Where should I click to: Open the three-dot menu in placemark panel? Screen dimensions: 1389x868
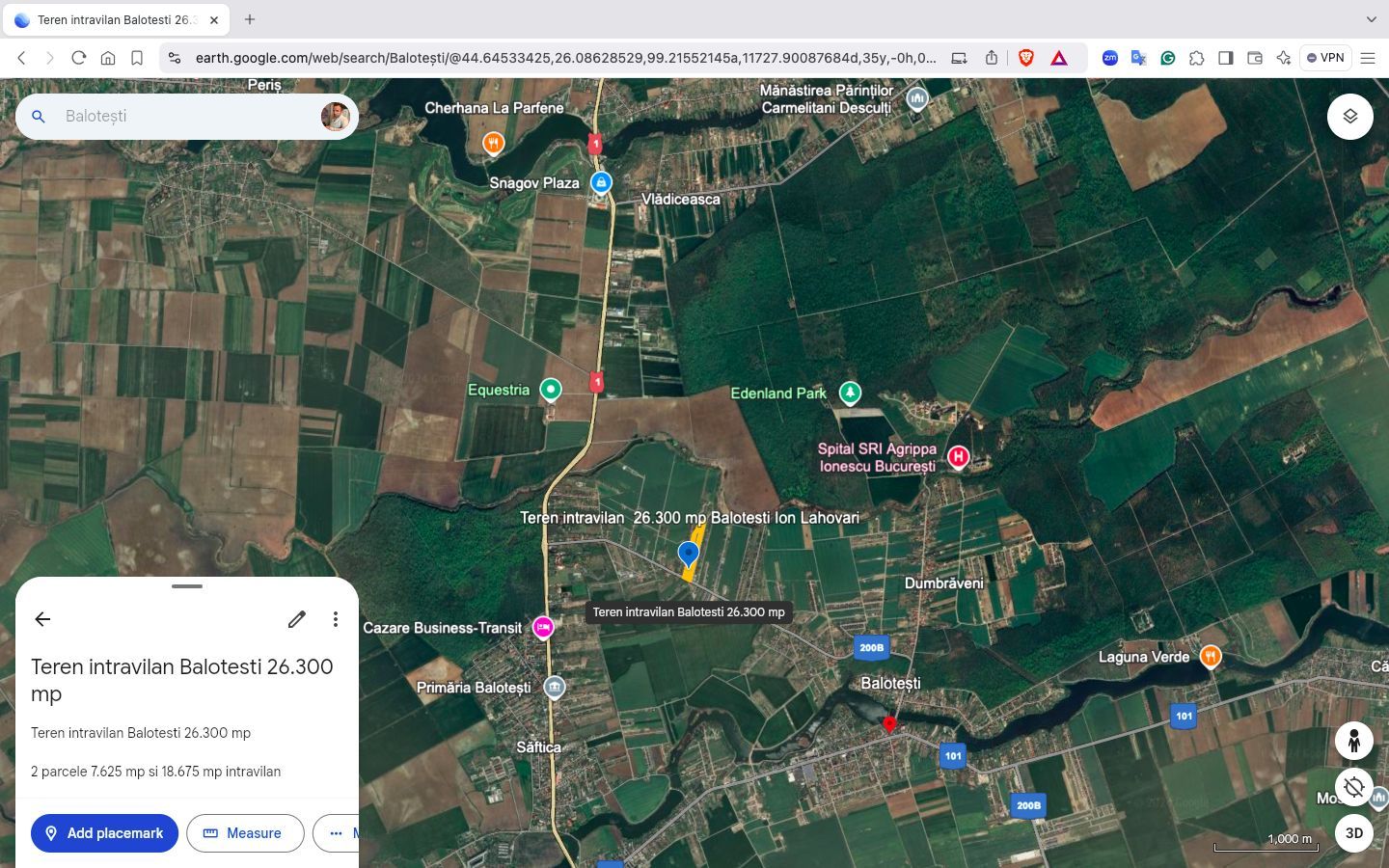coord(335,619)
